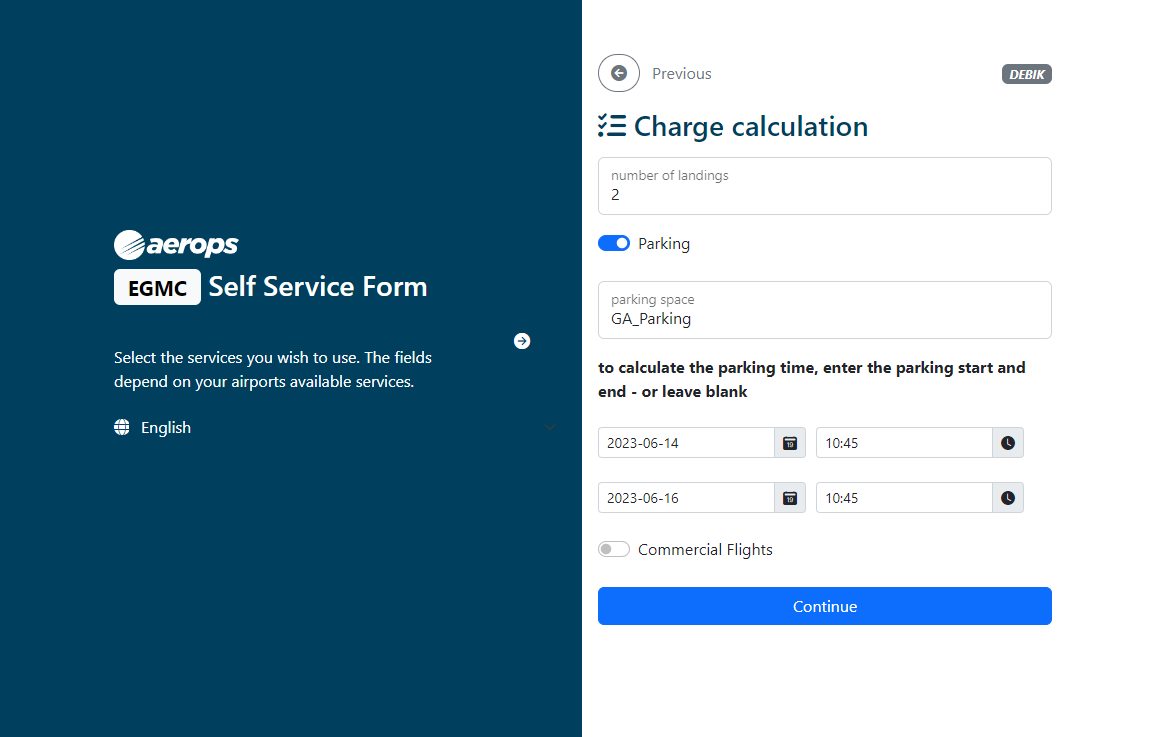This screenshot has height=737, width=1161.
Task: Enable the Commercial Flights toggle
Action: [614, 549]
